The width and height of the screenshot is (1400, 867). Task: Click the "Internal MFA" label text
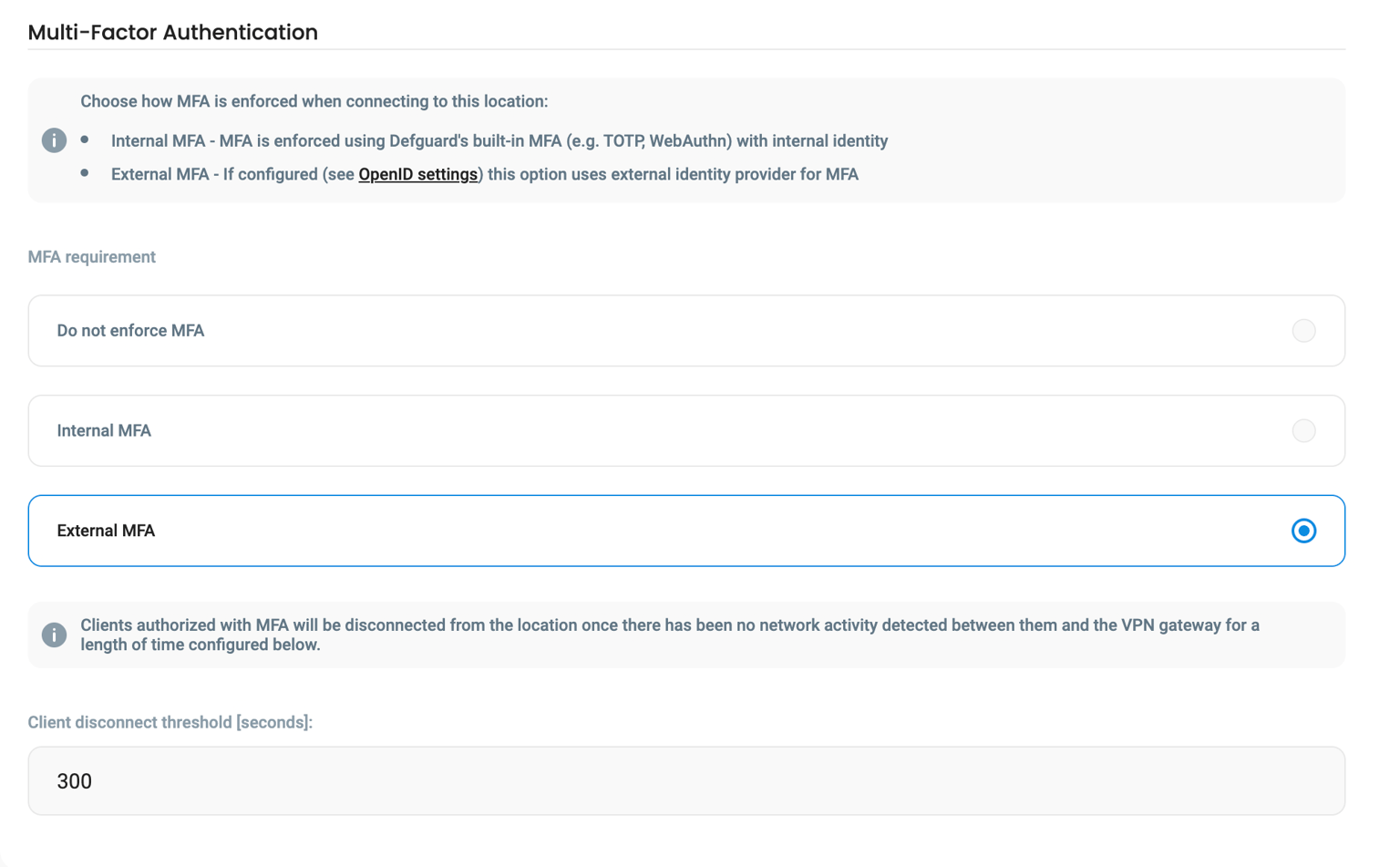click(104, 429)
